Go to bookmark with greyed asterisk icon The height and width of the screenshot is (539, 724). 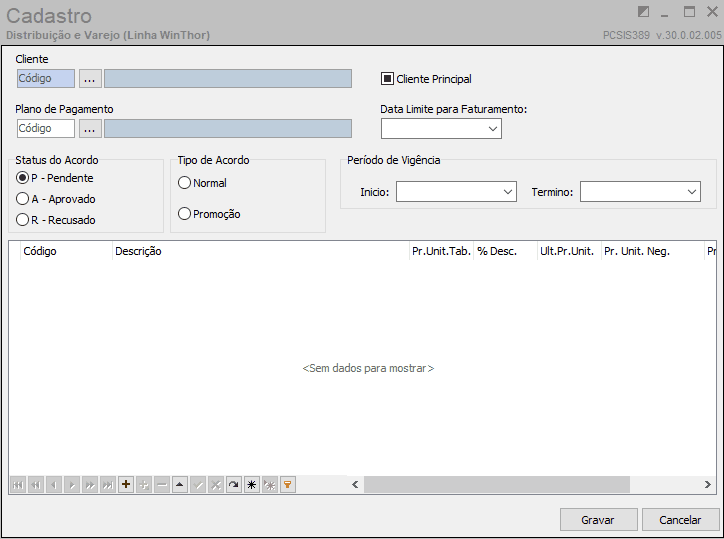270,485
